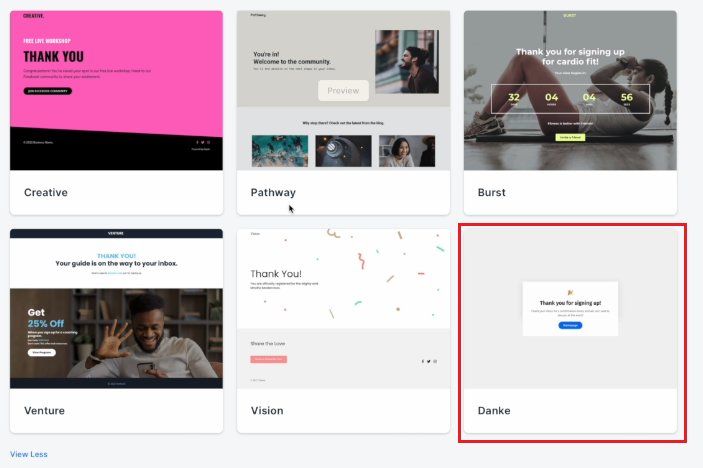The height and width of the screenshot is (468, 703).
Task: Click the pink button in Vision preview
Action: click(269, 359)
